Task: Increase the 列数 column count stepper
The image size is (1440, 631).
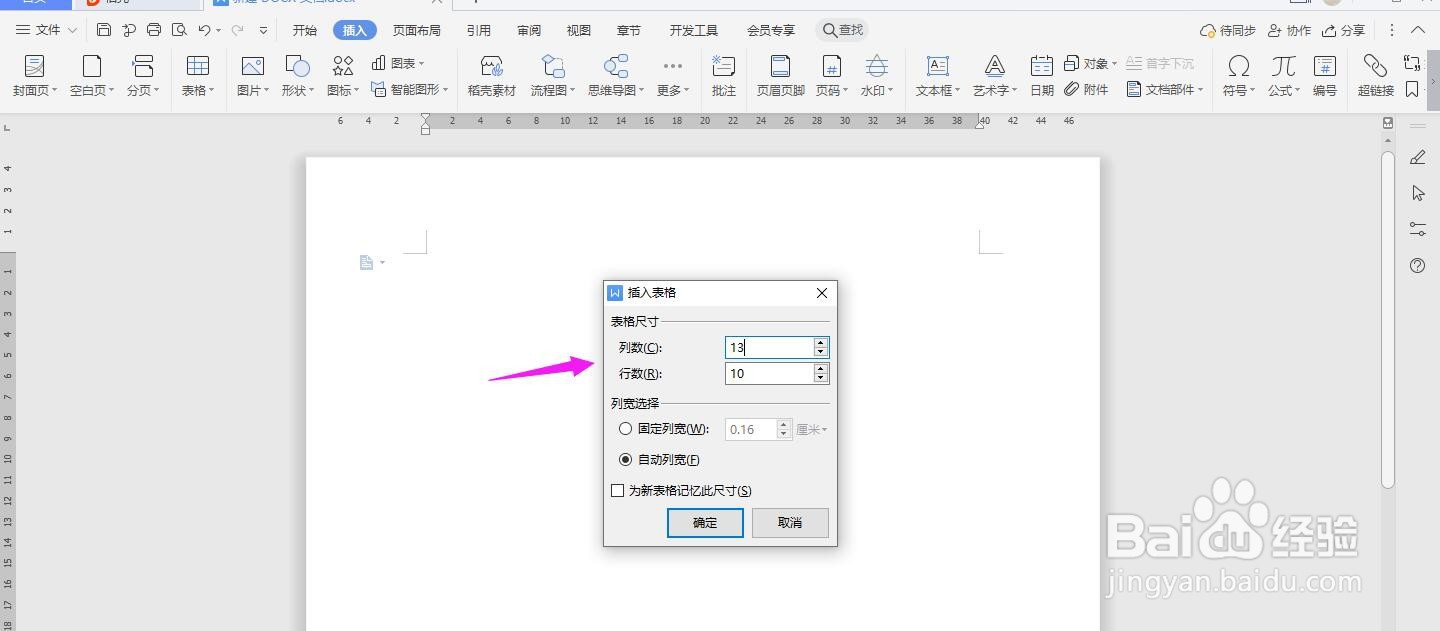Action: (x=821, y=342)
